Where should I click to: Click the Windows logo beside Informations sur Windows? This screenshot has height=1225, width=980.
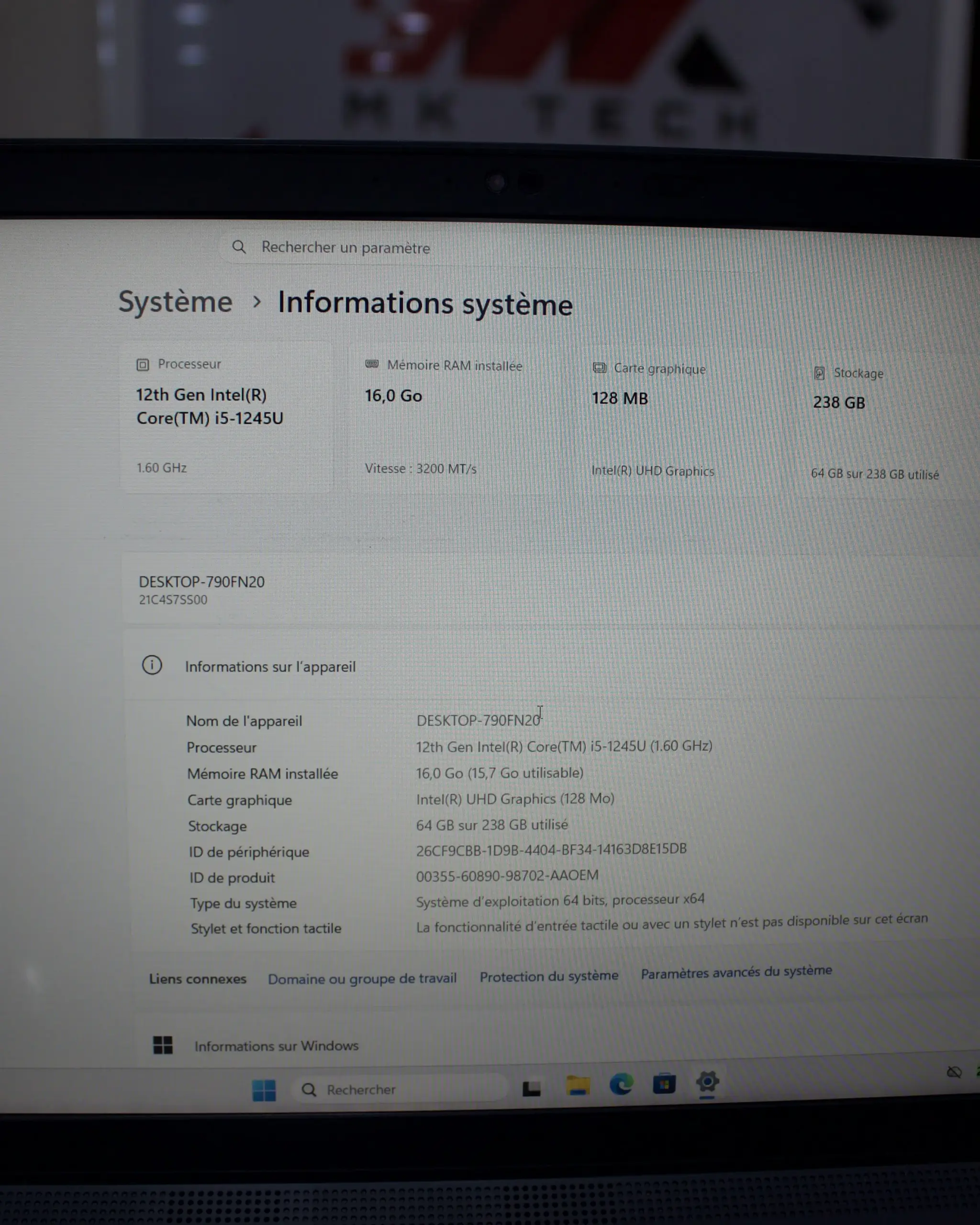point(163,1045)
